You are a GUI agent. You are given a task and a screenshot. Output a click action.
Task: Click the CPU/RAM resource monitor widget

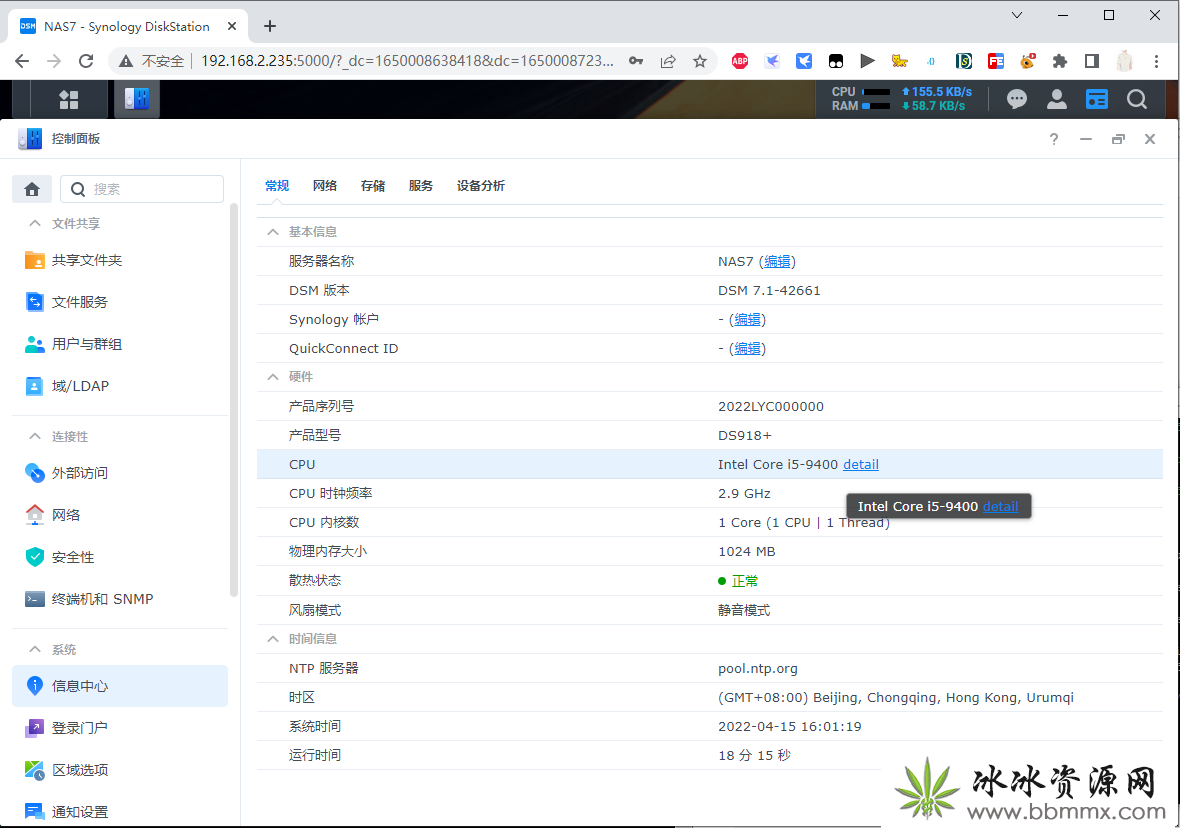point(902,99)
